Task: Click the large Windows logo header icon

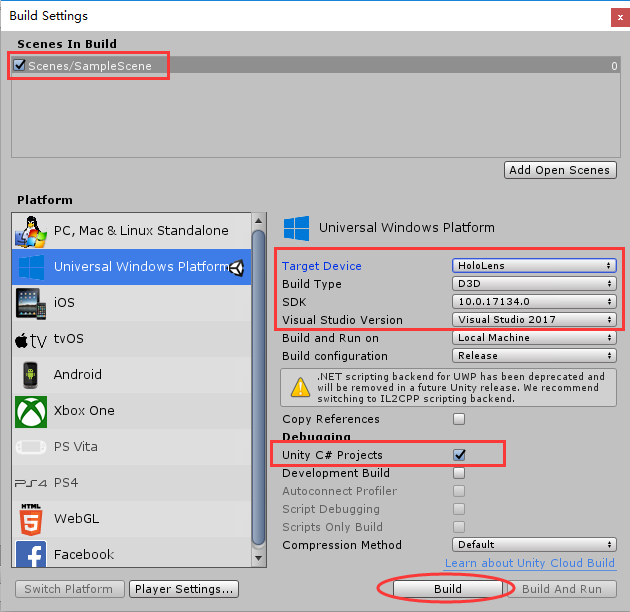Action: (x=297, y=228)
